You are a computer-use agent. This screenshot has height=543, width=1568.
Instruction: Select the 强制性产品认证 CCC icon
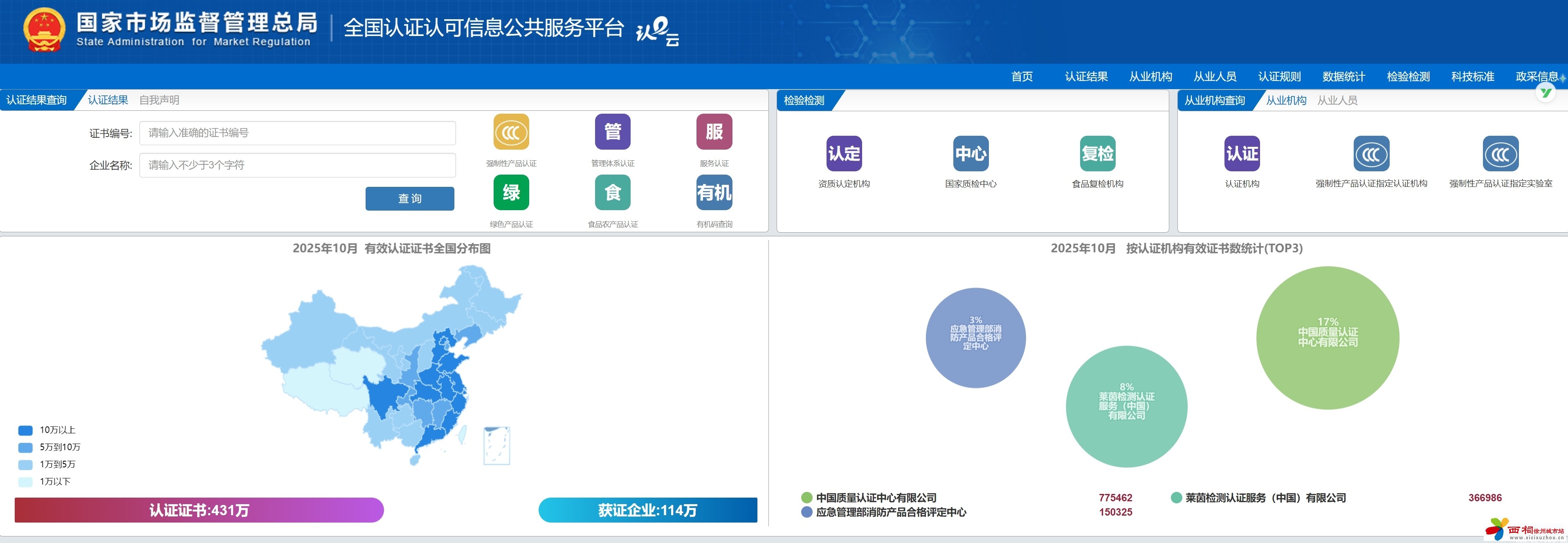point(511,132)
